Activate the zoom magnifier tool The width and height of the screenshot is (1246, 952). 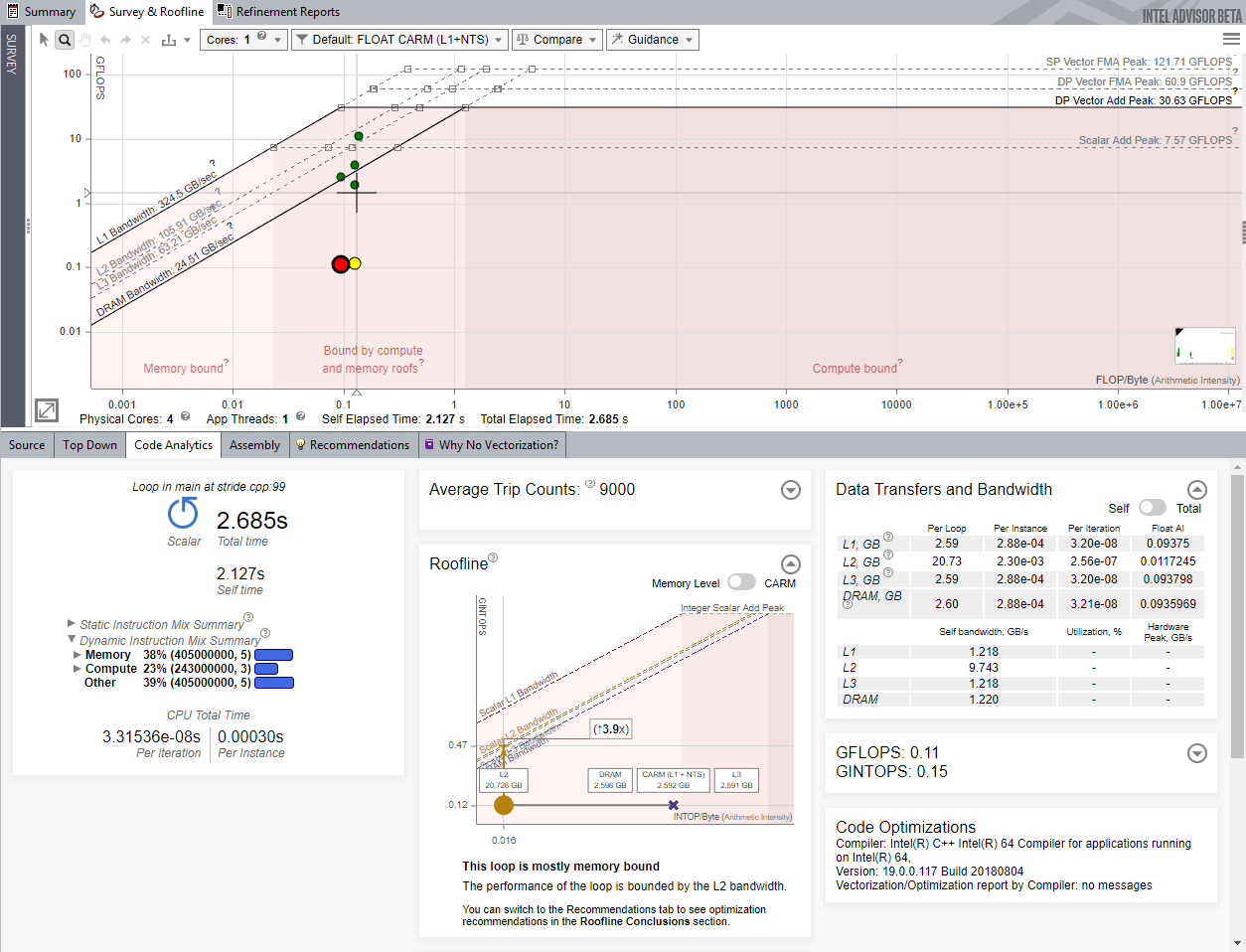tap(65, 40)
